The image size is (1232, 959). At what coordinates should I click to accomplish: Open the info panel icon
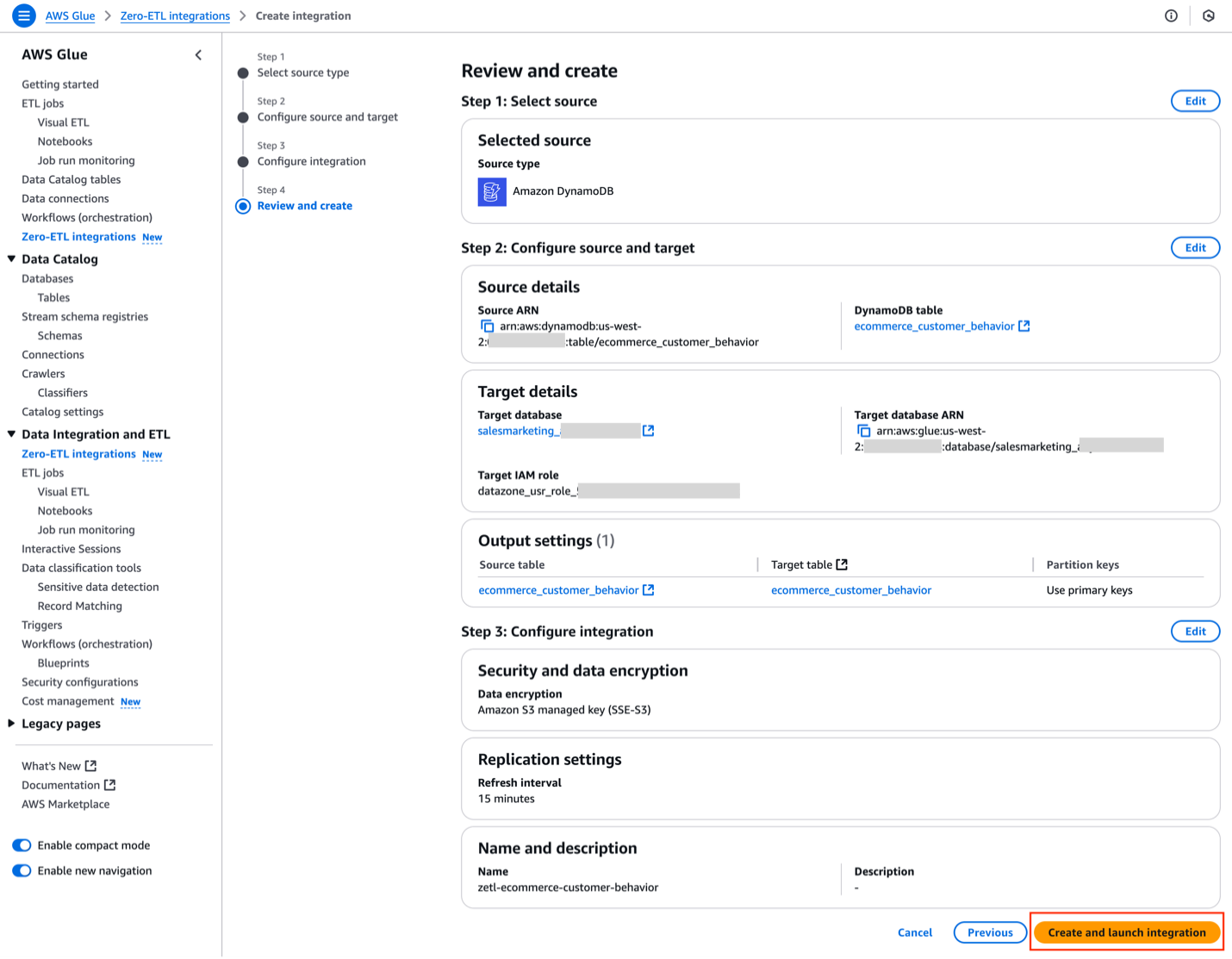click(1171, 16)
